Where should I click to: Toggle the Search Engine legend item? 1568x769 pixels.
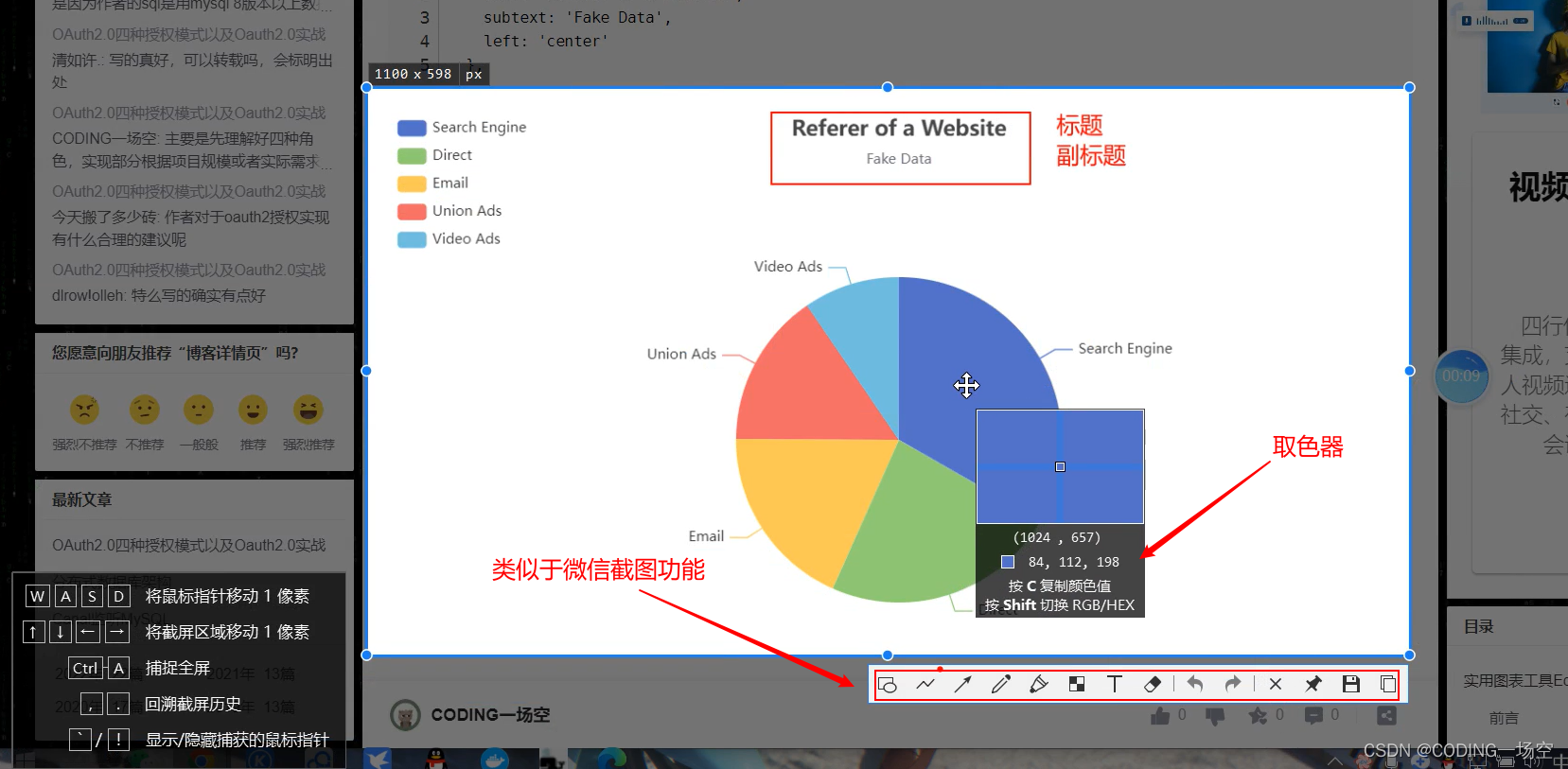tap(462, 128)
